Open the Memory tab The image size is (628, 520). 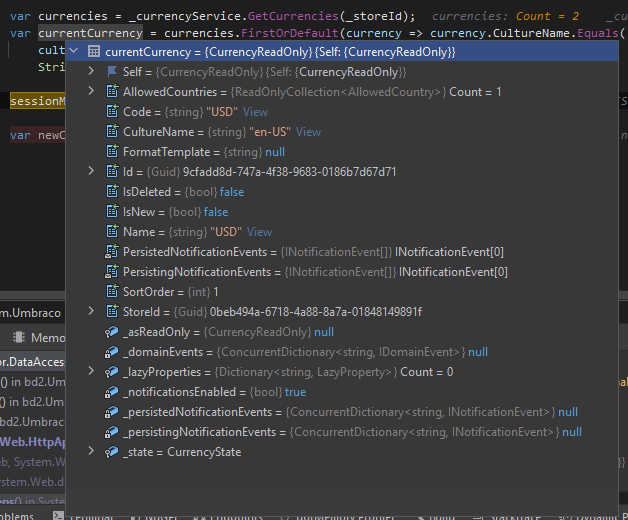[x=39, y=337]
